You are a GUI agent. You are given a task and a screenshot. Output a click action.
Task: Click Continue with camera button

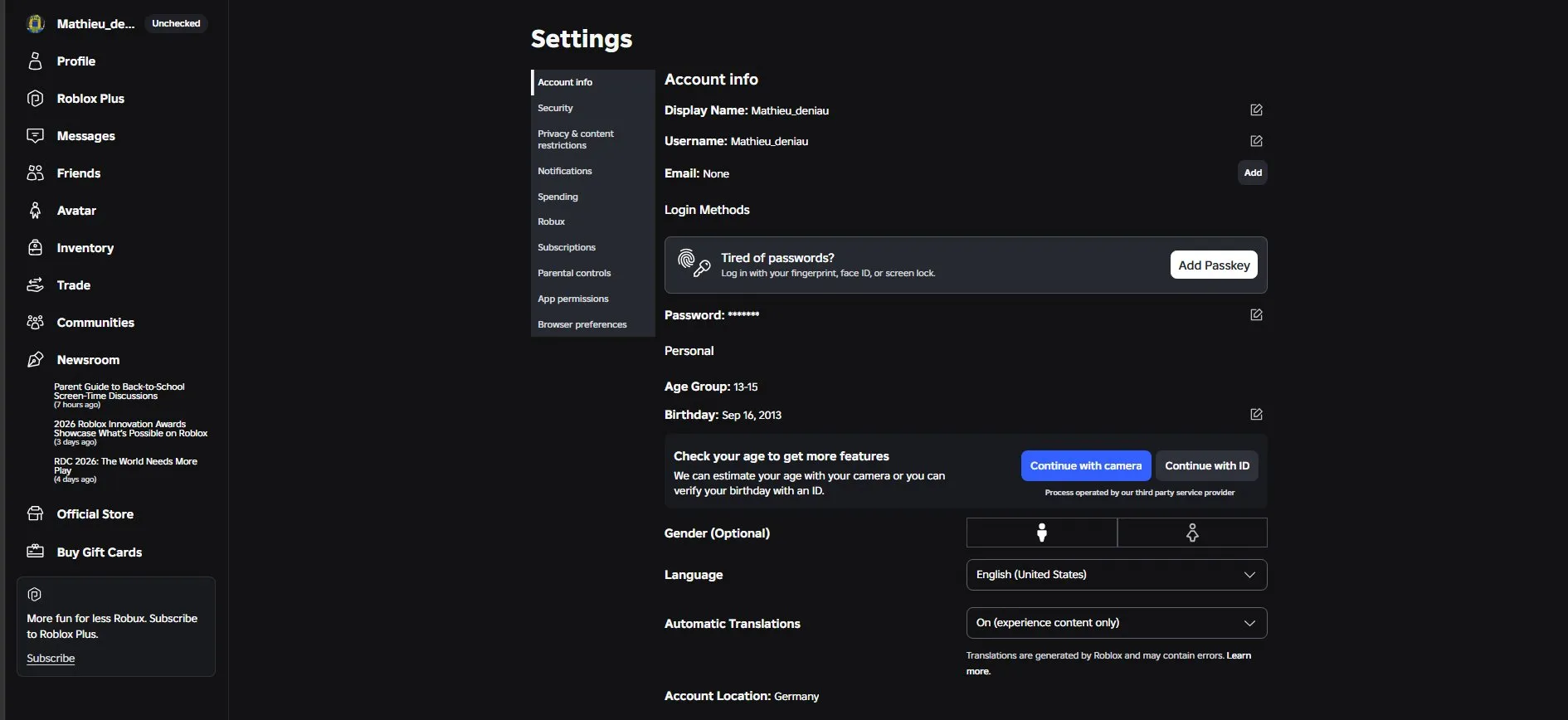[1086, 466]
